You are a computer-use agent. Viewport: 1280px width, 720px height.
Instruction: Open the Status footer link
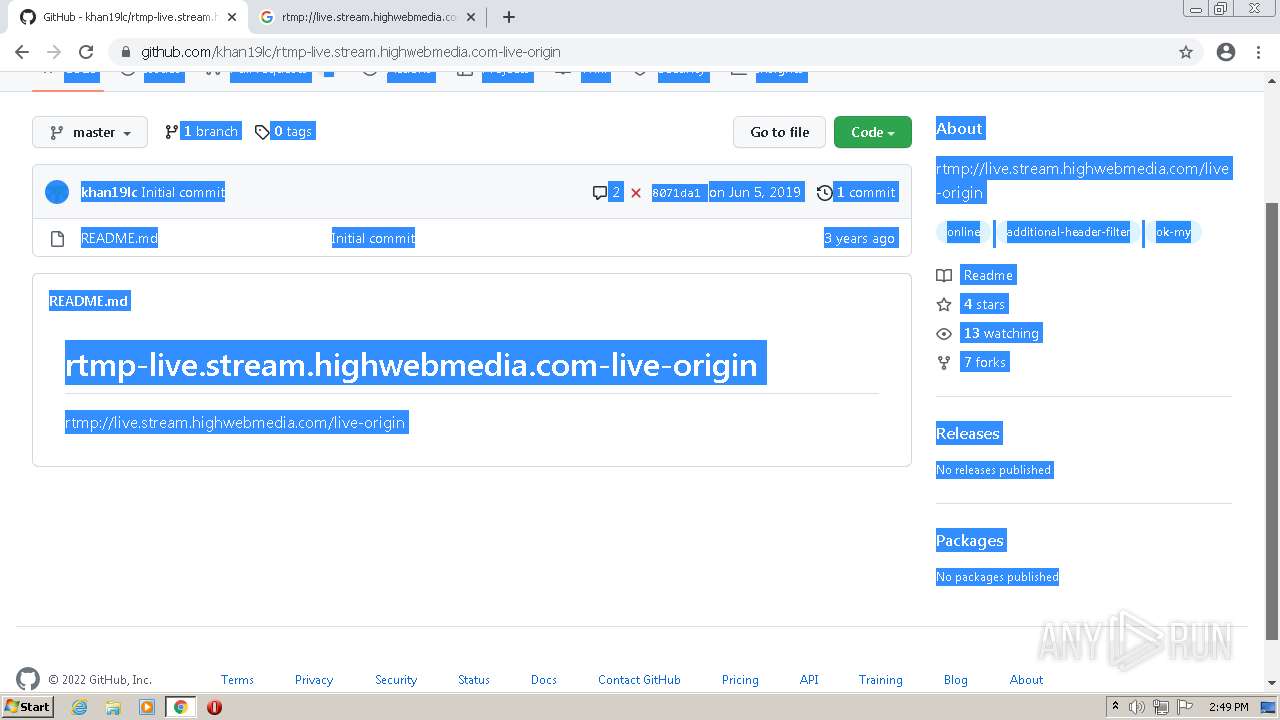pyautogui.click(x=474, y=679)
